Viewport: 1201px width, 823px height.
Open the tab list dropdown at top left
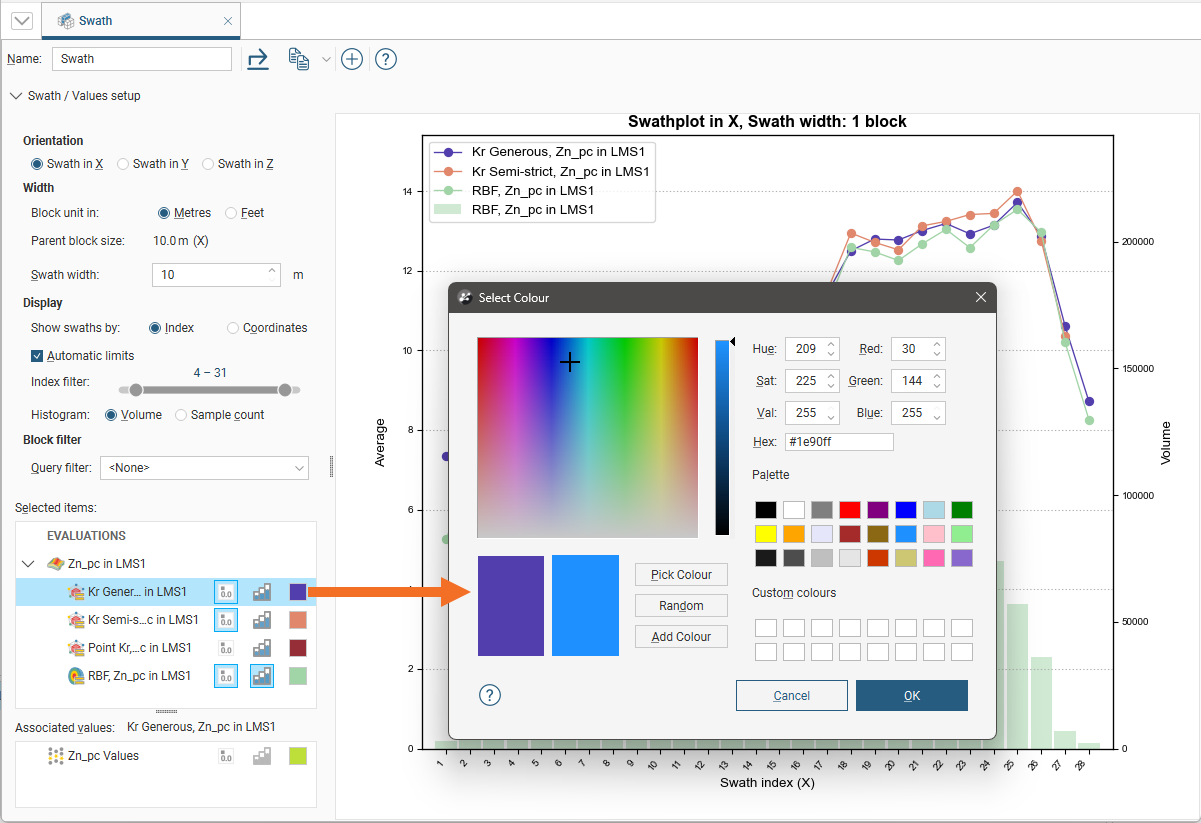[x=21, y=20]
